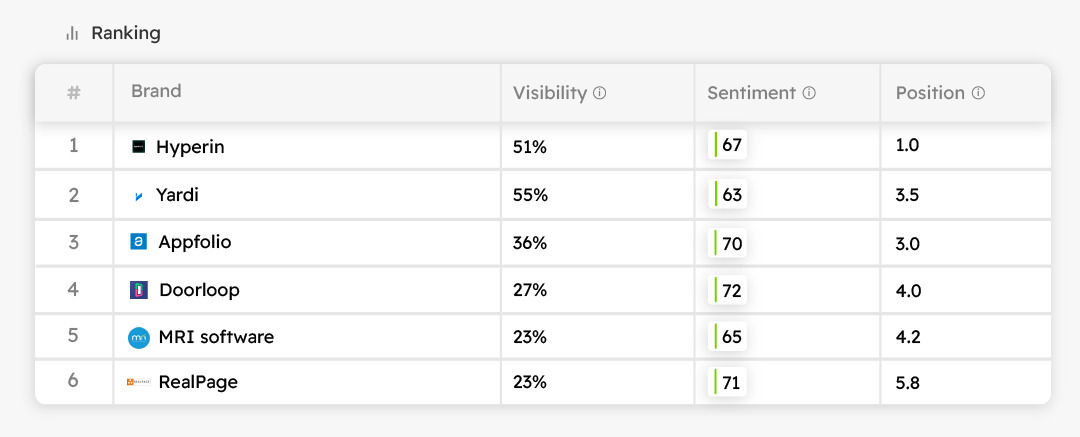Image resolution: width=1080 pixels, height=437 pixels.
Task: Click Yardi's 55% visibility value
Action: pyautogui.click(x=530, y=195)
